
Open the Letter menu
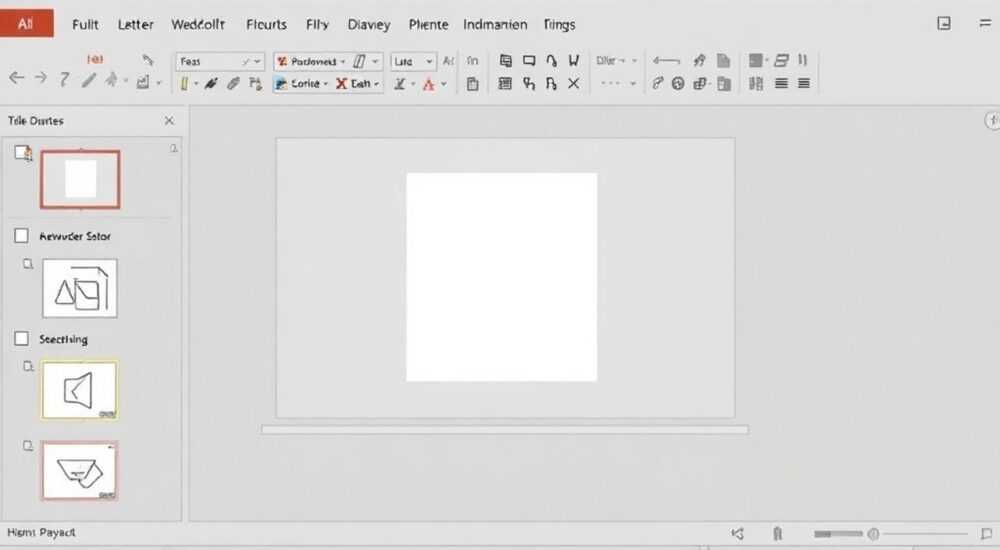click(135, 24)
